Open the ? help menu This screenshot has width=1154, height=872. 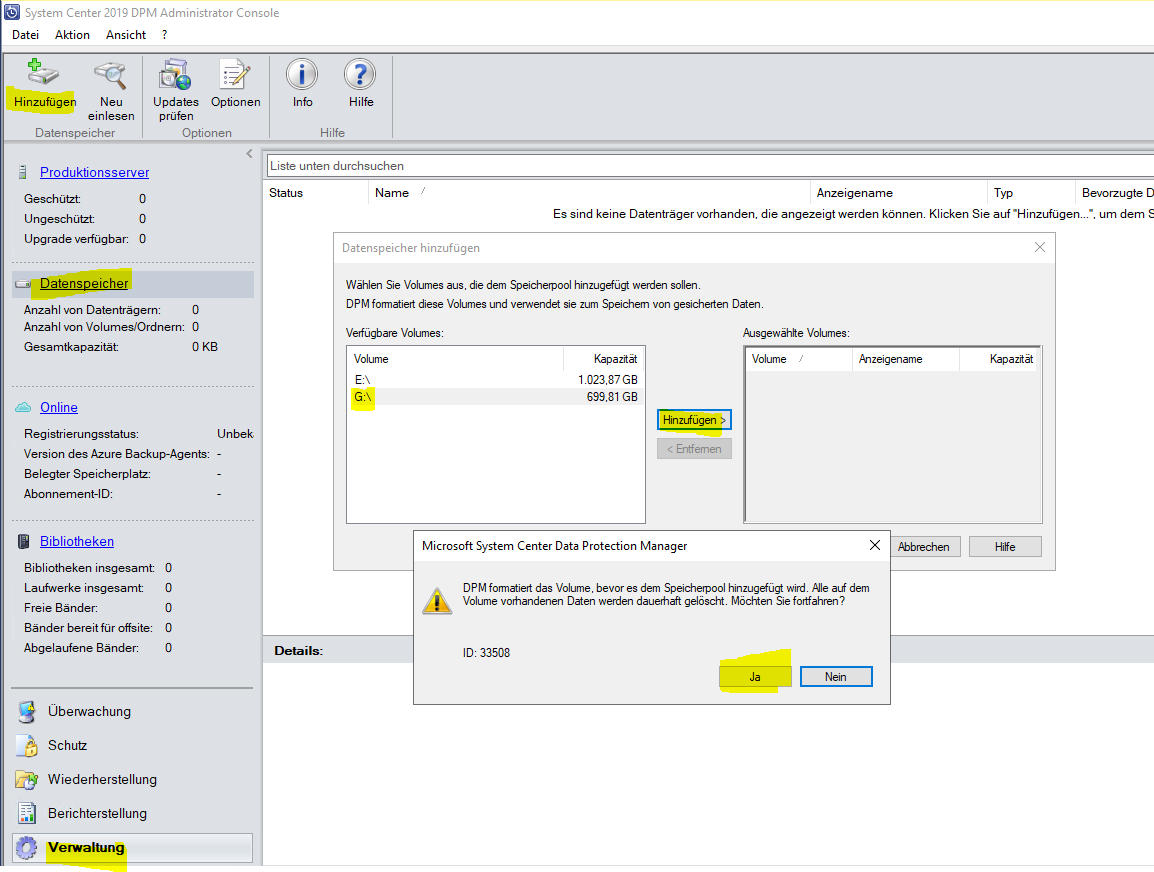[x=164, y=35]
